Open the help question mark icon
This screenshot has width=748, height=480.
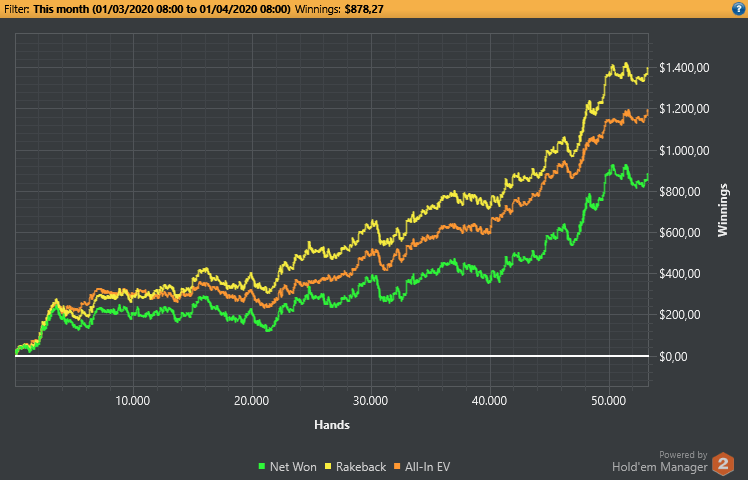pos(739,9)
